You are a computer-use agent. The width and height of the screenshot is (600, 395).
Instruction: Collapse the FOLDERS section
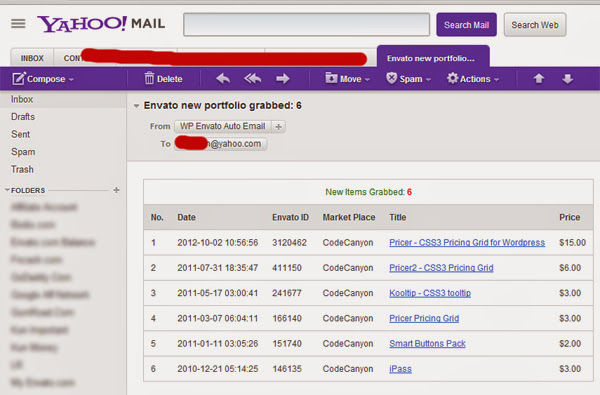[7, 190]
